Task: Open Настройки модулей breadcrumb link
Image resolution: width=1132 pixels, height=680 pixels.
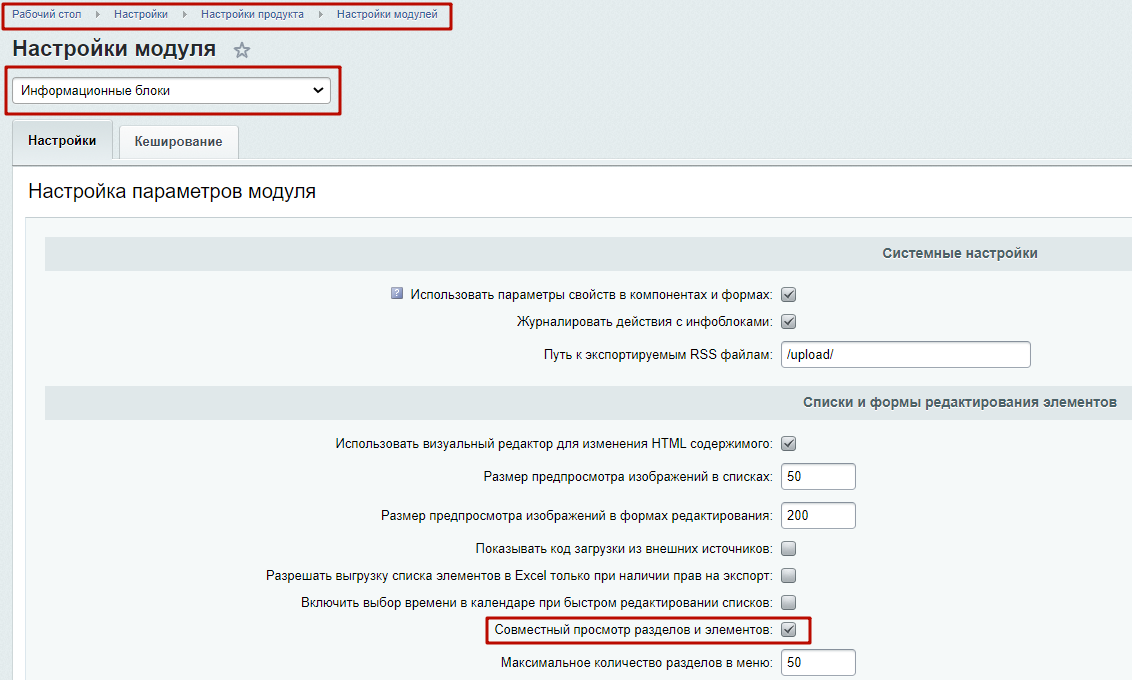Action: [x=387, y=14]
